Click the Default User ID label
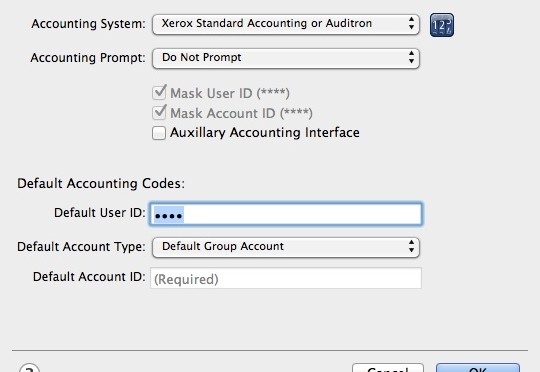Image resolution: width=540 pixels, height=372 pixels. [x=100, y=213]
